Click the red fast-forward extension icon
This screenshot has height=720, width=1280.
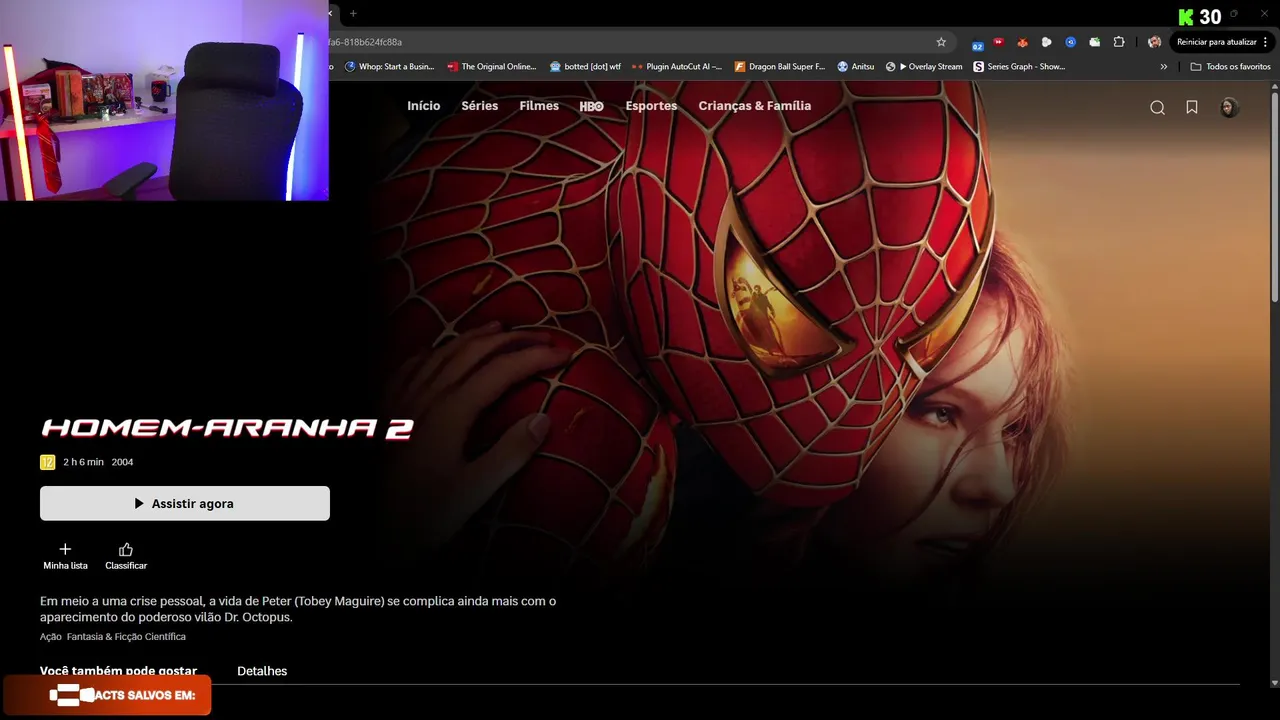pyautogui.click(x=998, y=42)
